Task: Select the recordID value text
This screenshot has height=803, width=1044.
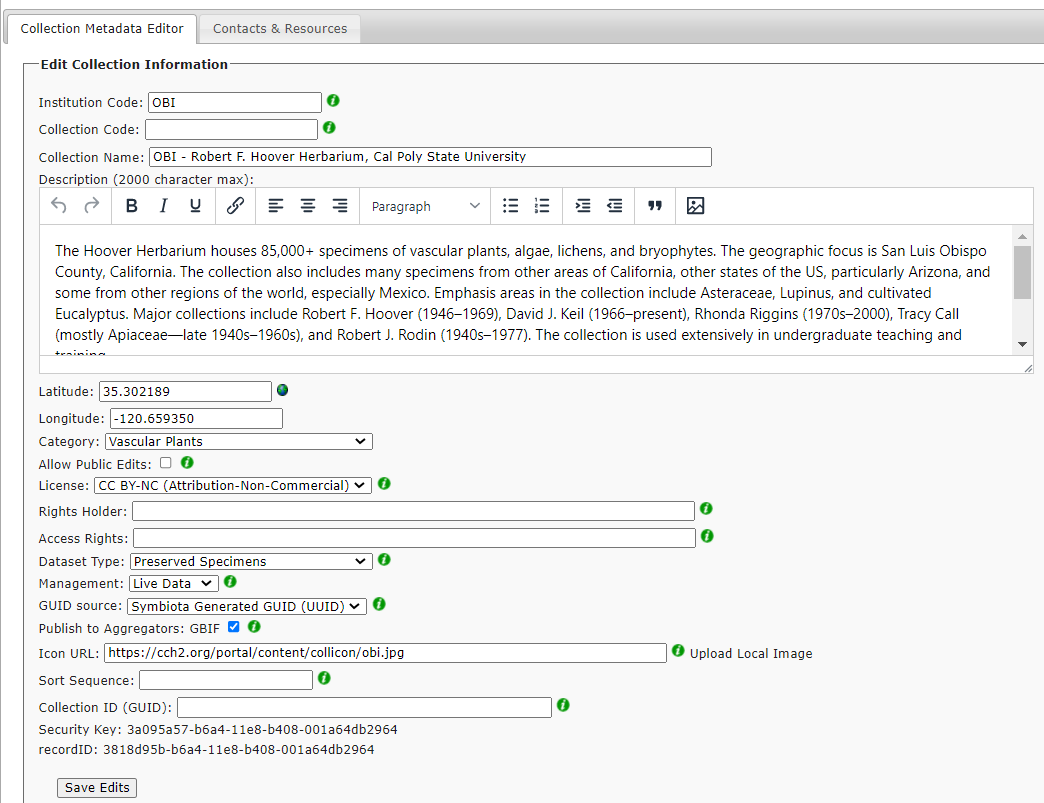Action: click(x=238, y=750)
